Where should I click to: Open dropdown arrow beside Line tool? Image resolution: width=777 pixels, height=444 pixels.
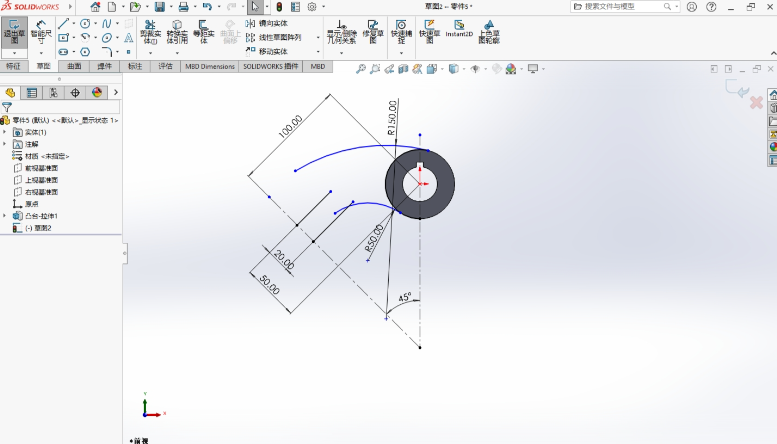point(74,23)
